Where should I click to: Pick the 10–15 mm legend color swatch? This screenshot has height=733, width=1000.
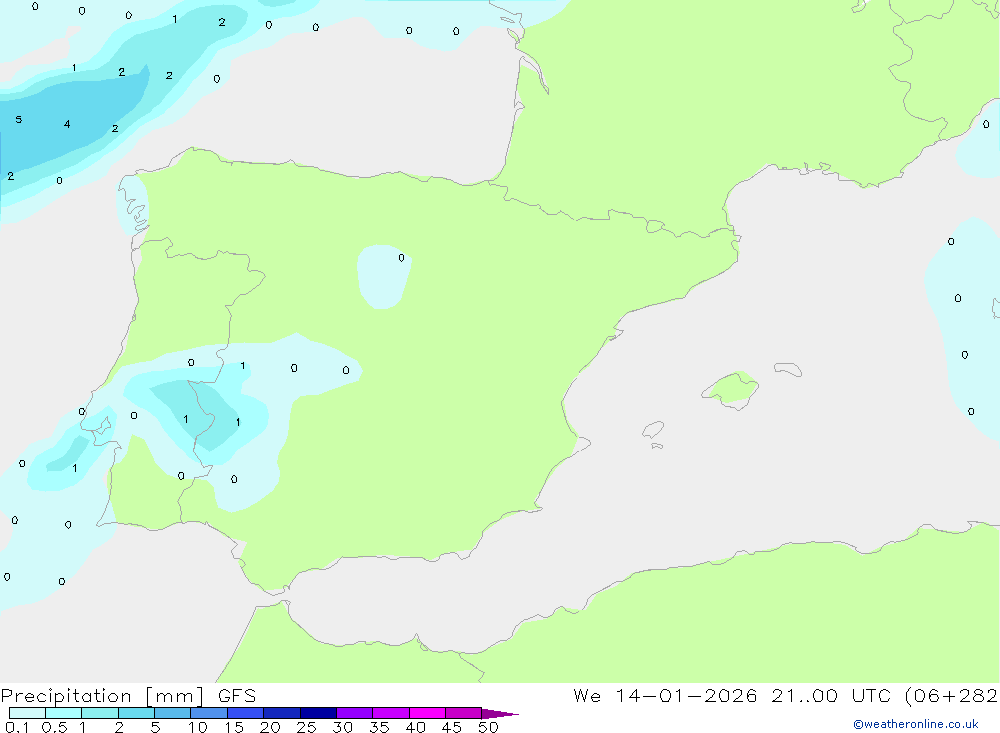[x=209, y=713]
